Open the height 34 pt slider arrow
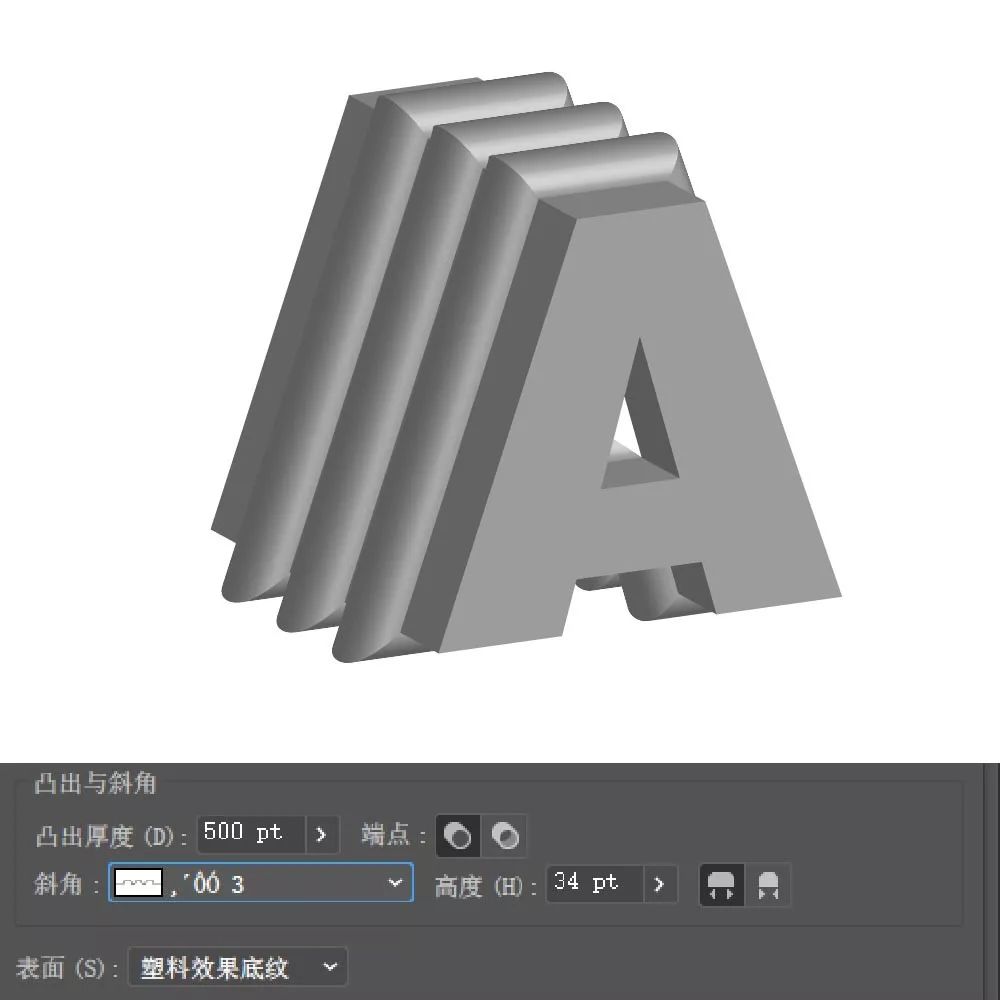The width and height of the screenshot is (1000, 1000). pos(659,884)
